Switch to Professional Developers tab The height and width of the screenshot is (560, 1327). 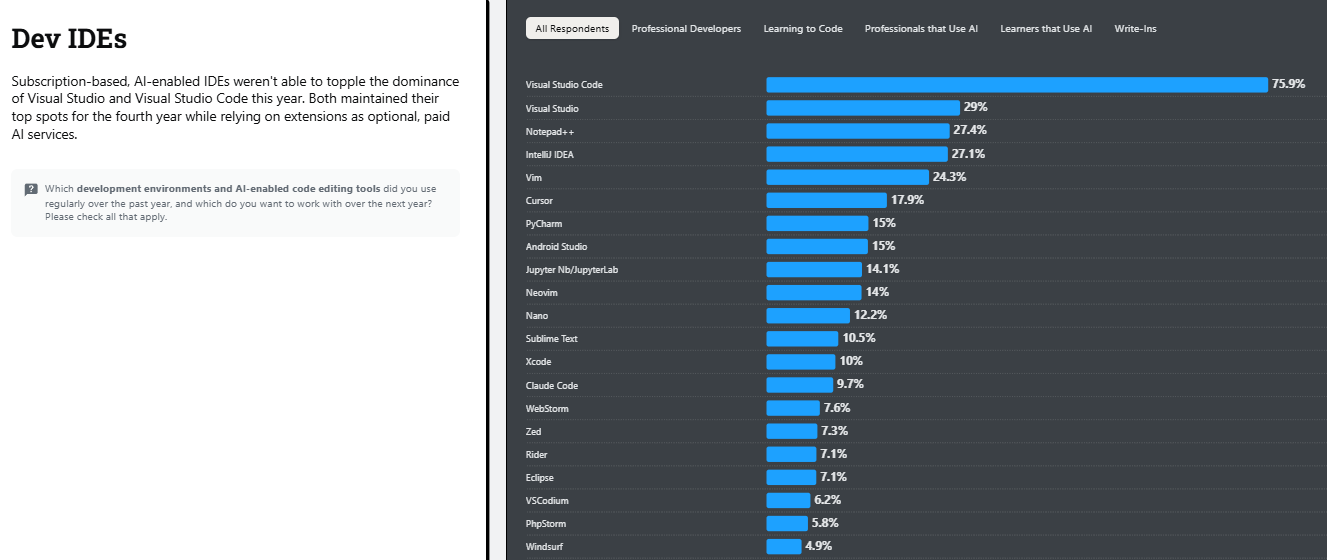pos(686,29)
